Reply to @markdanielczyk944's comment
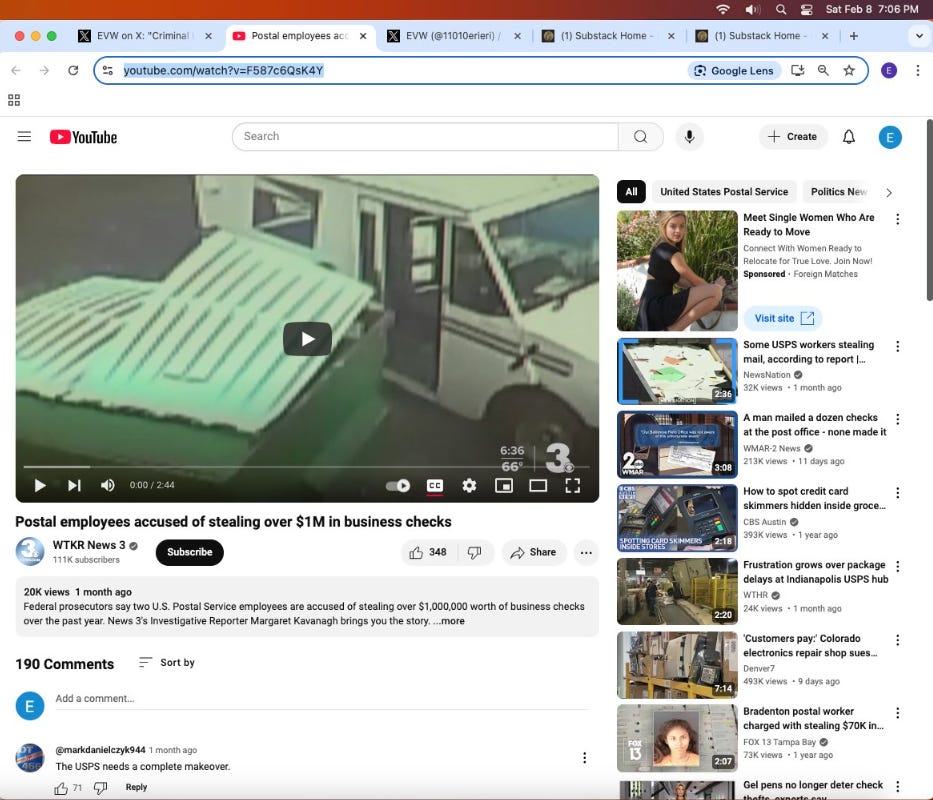933x800 pixels. (136, 787)
